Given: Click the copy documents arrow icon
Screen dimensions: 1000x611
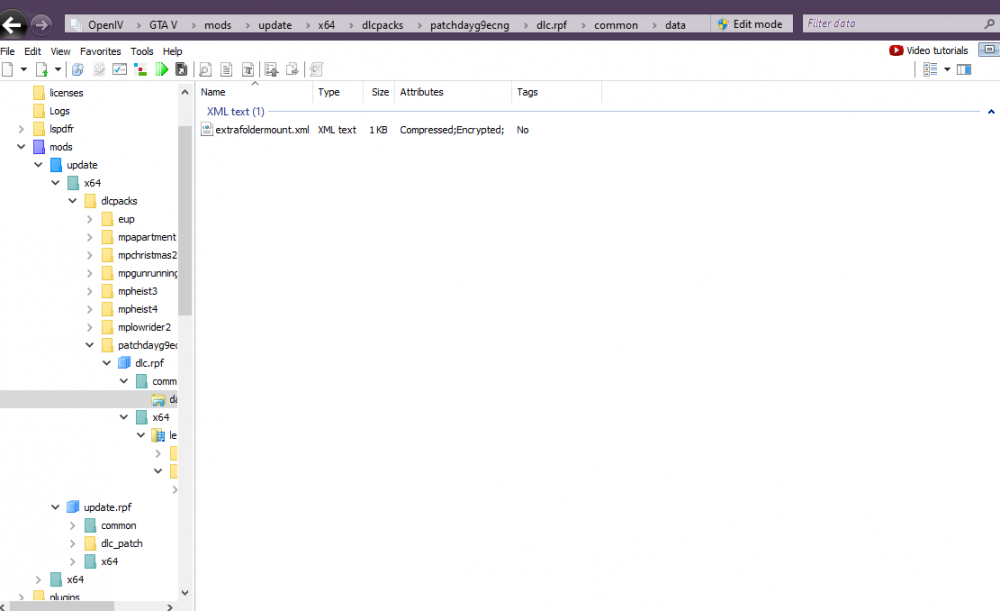Looking at the screenshot, I should (292, 70).
